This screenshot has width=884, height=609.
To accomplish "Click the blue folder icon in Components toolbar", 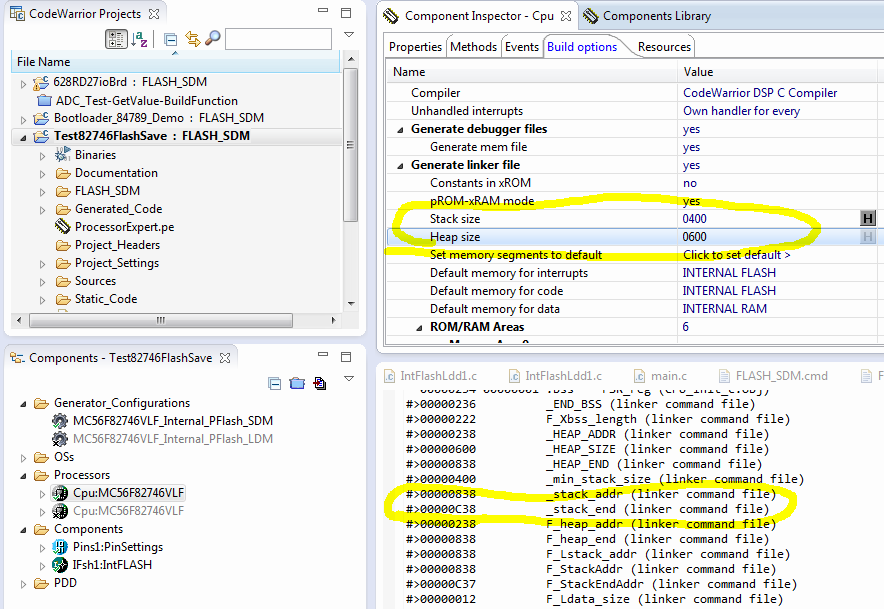I will 297,383.
